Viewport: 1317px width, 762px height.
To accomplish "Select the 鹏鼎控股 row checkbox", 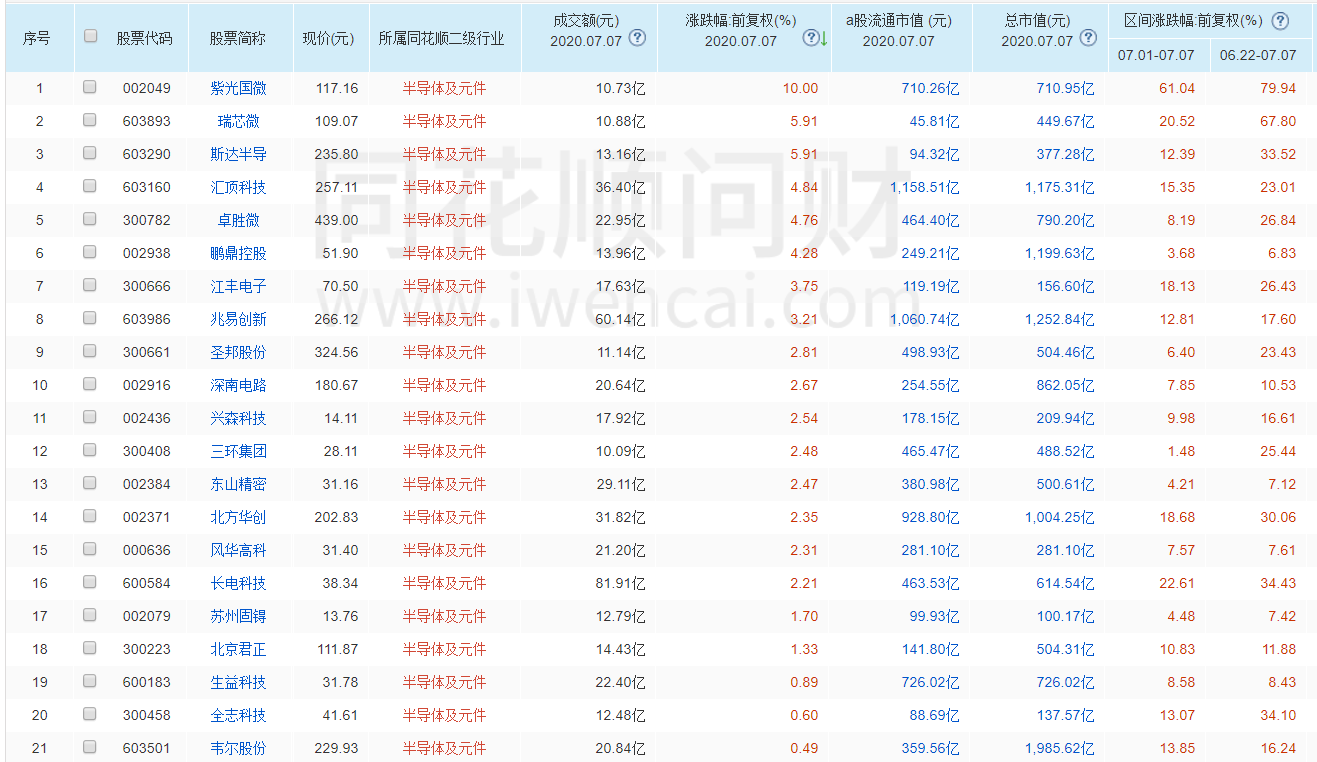I will tap(90, 252).
